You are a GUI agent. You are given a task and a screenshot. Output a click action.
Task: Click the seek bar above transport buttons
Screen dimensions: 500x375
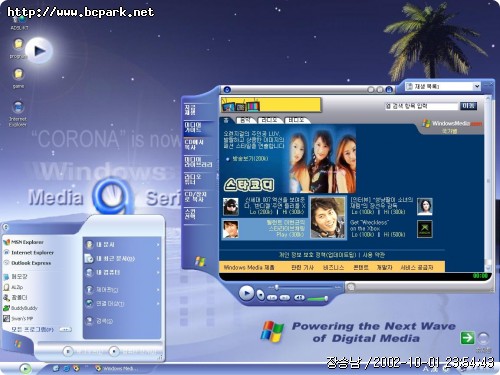(x=304, y=287)
